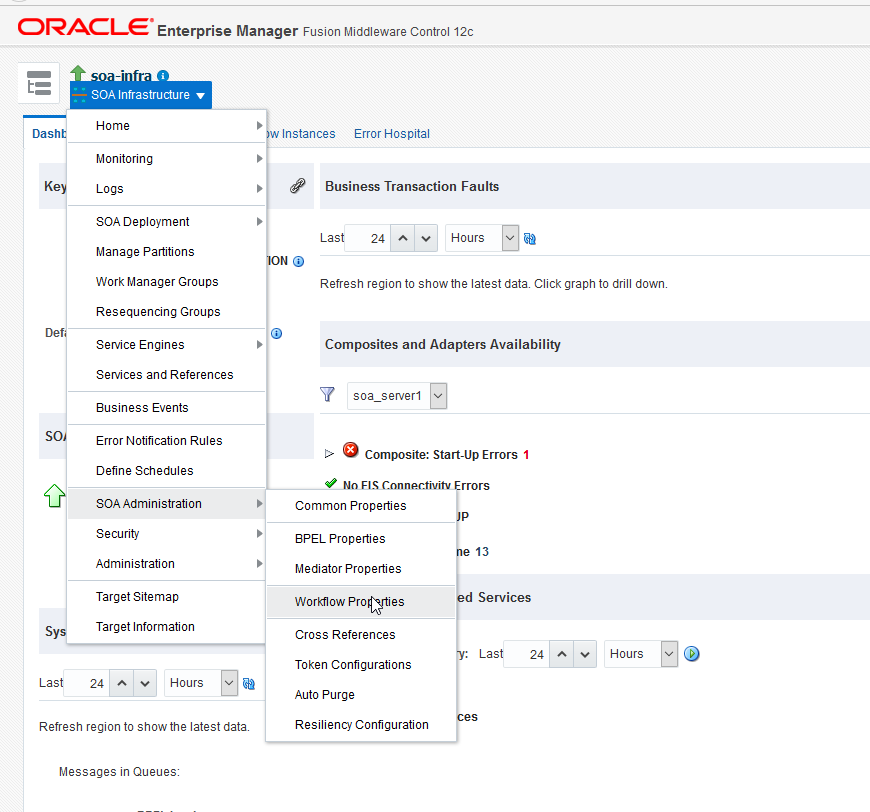Click the link icon in Key panel header
This screenshot has width=870, height=812.
[297, 186]
